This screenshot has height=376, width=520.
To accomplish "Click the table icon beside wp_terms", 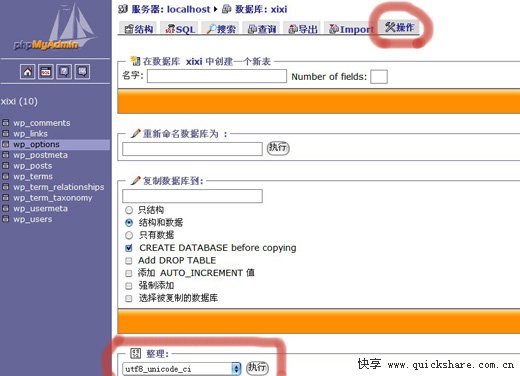I will 5,176.
